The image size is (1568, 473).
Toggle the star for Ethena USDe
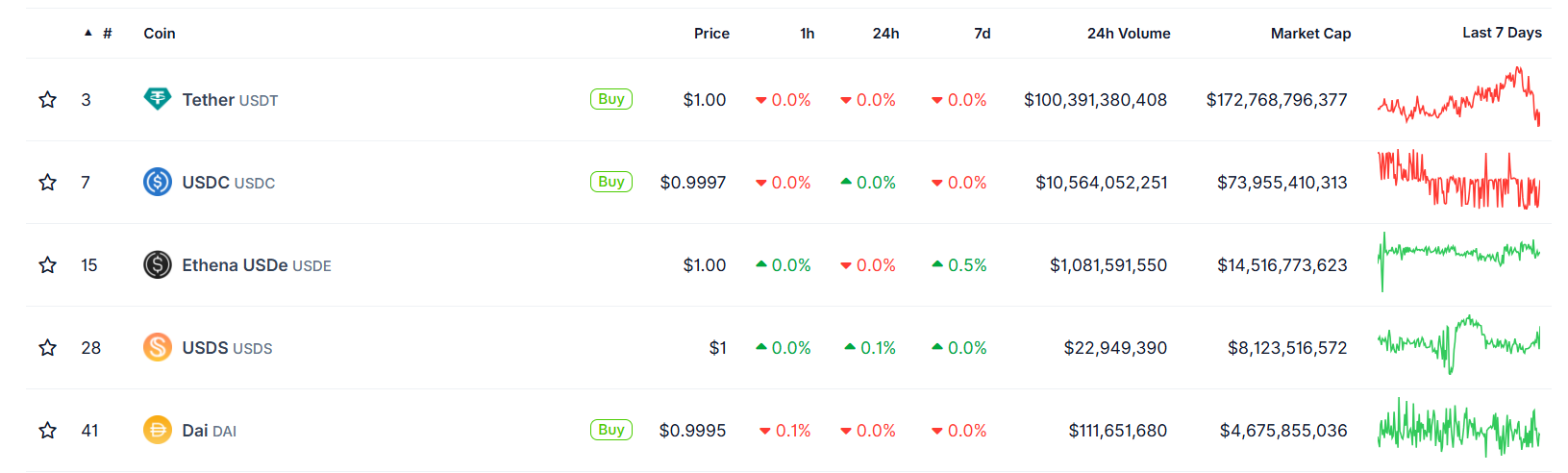[47, 264]
